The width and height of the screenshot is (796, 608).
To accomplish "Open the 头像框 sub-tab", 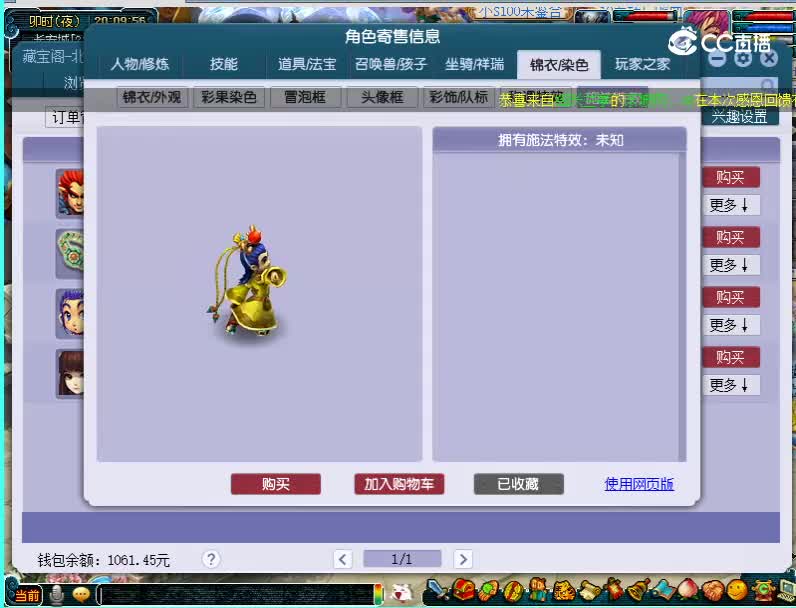I will (382, 97).
